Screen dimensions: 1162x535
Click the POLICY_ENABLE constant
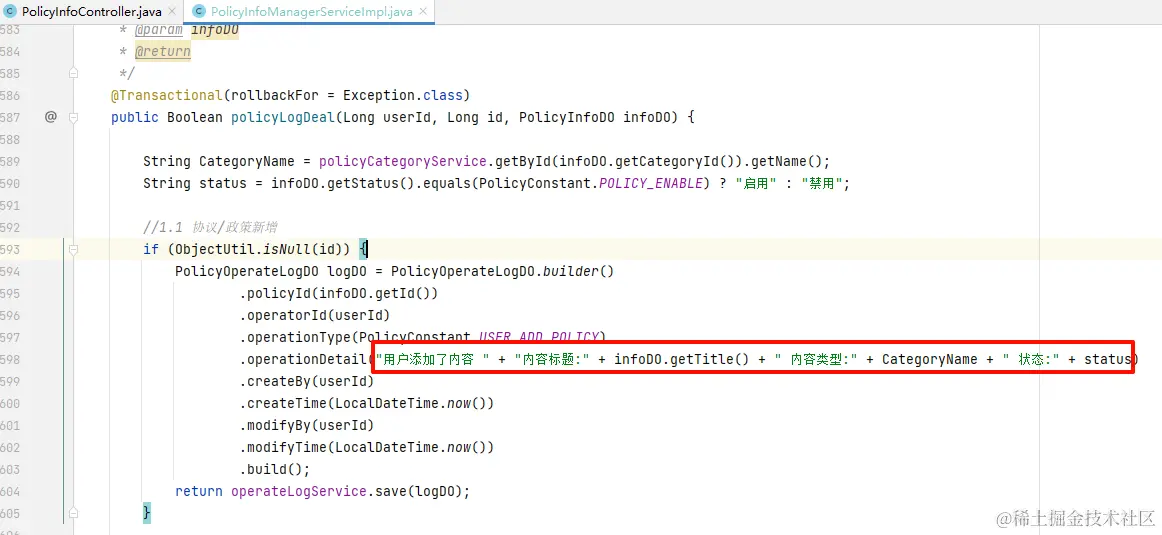(651, 183)
